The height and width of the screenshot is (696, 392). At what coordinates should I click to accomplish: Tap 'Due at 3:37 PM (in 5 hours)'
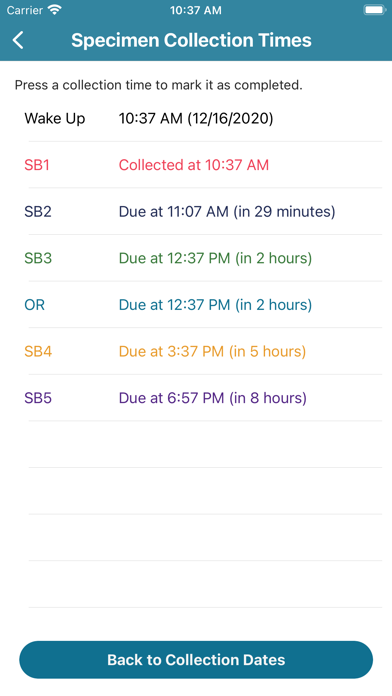coord(212,351)
